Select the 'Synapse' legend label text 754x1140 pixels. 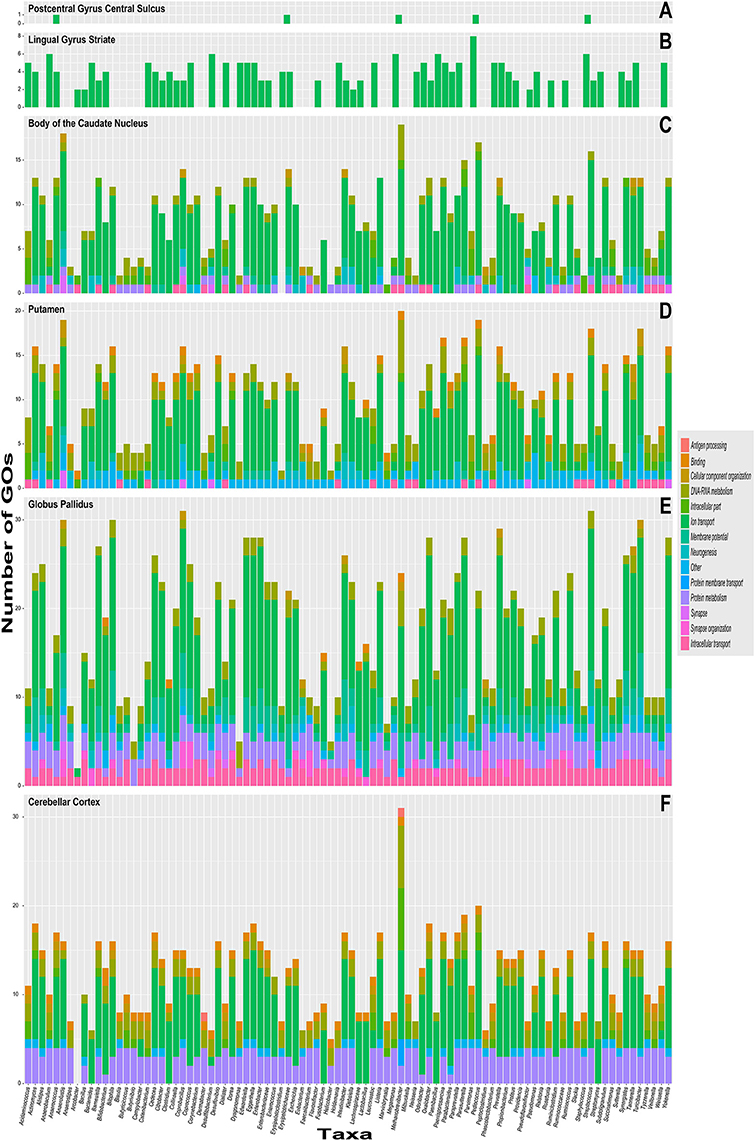(699, 614)
